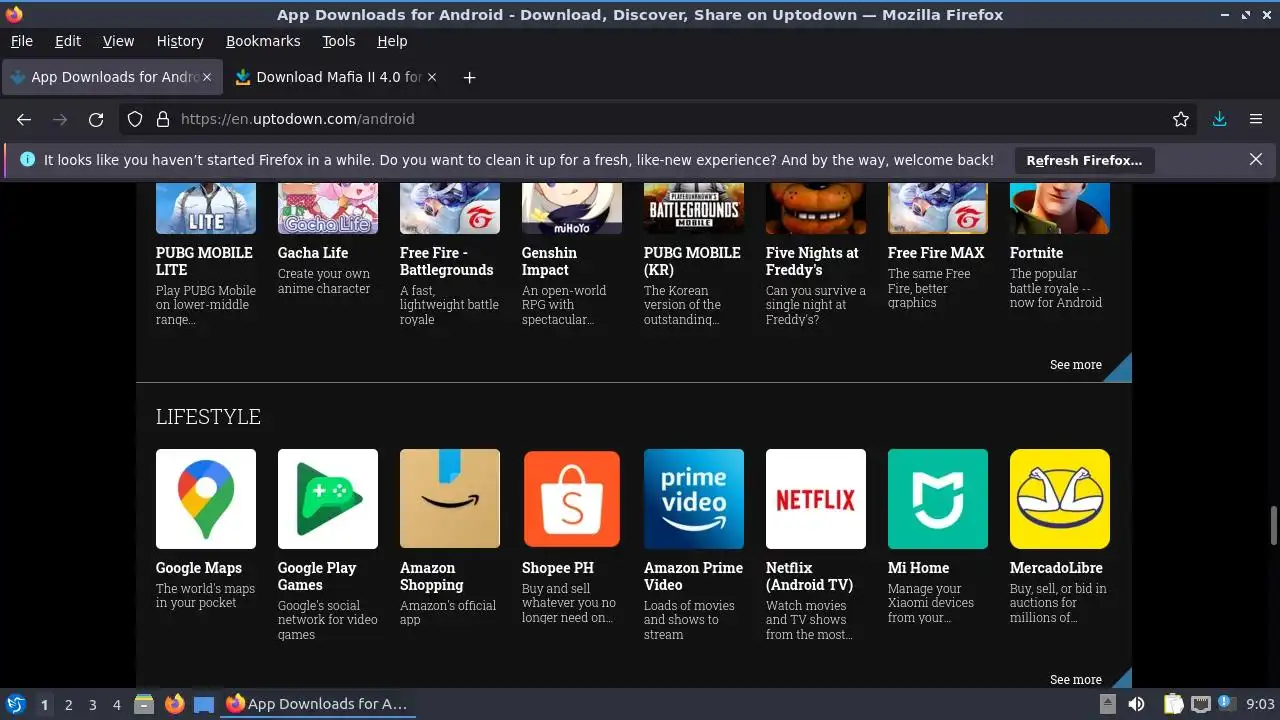1280x720 pixels.
Task: Open the Amazon Shopping app icon
Action: pyautogui.click(x=450, y=499)
